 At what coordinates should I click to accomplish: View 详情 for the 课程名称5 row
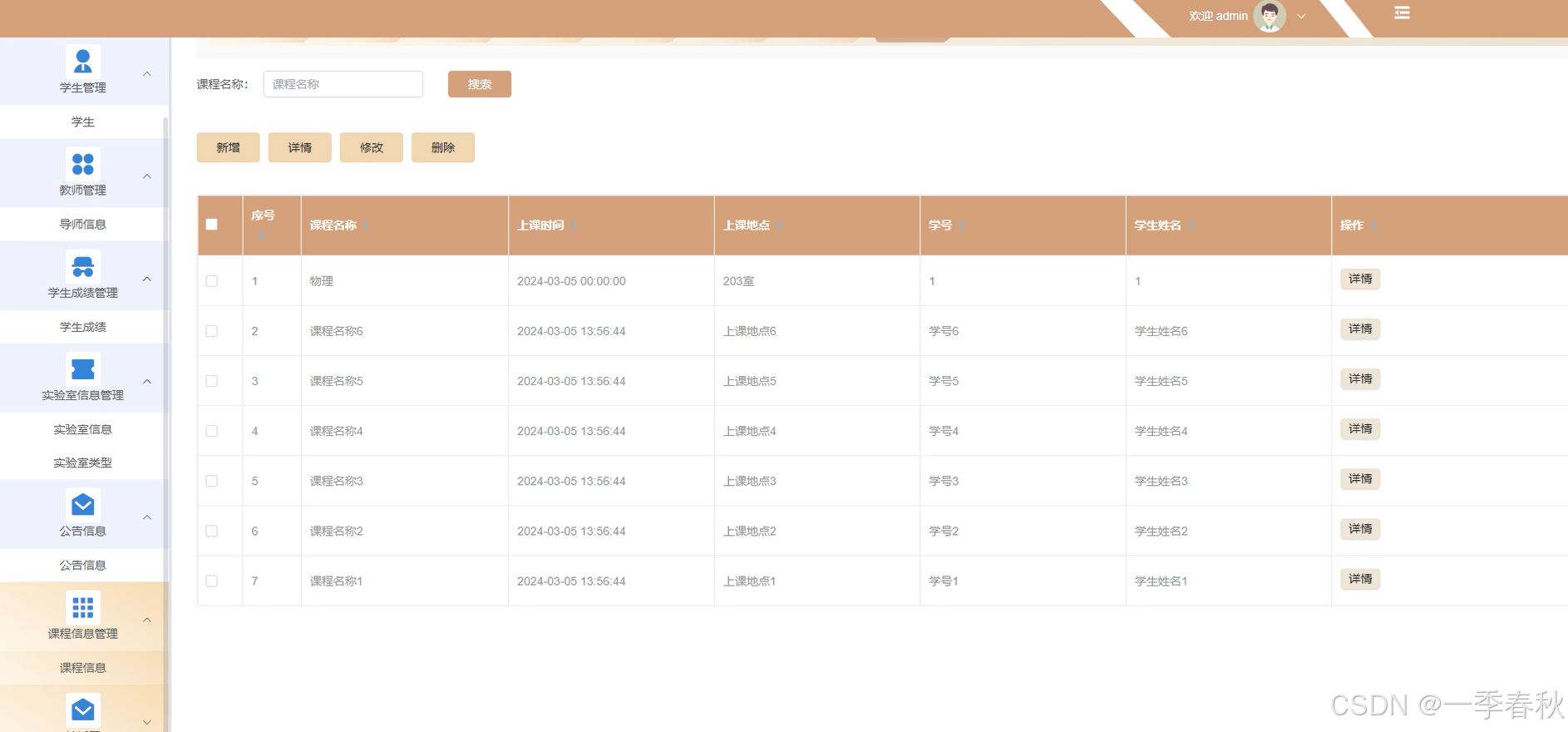(1360, 378)
